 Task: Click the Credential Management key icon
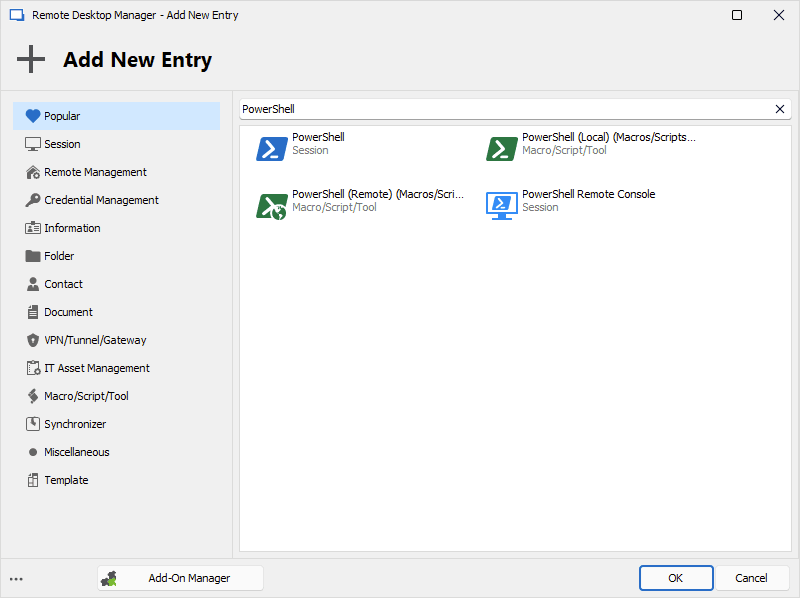(32, 200)
